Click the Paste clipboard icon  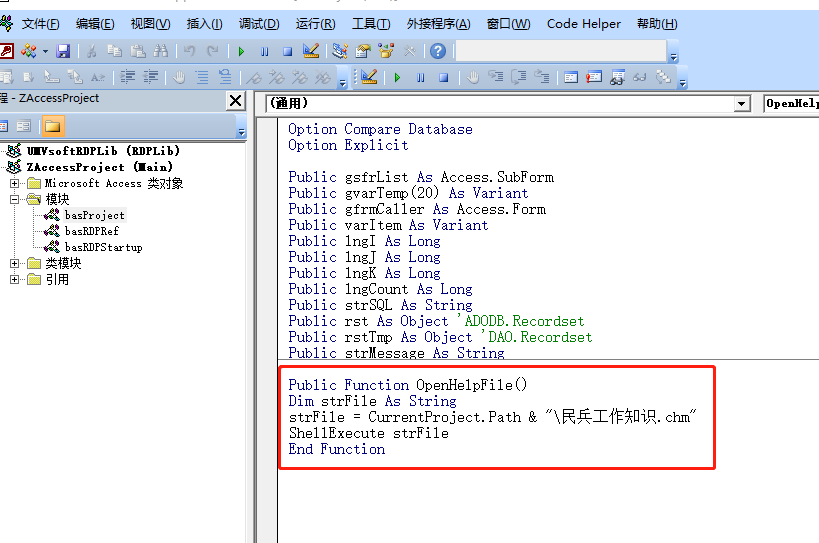pyautogui.click(x=138, y=51)
